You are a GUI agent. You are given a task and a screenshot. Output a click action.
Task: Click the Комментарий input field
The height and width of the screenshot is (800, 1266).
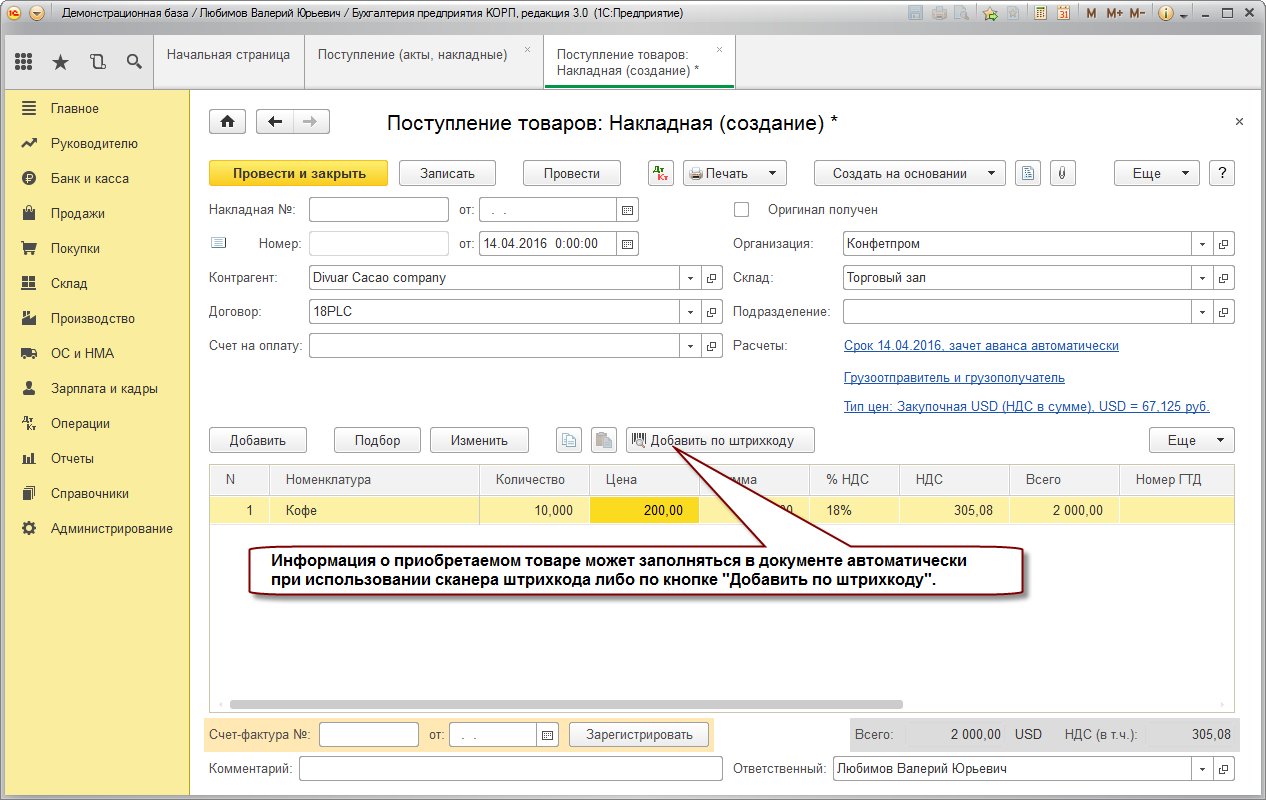(510, 769)
